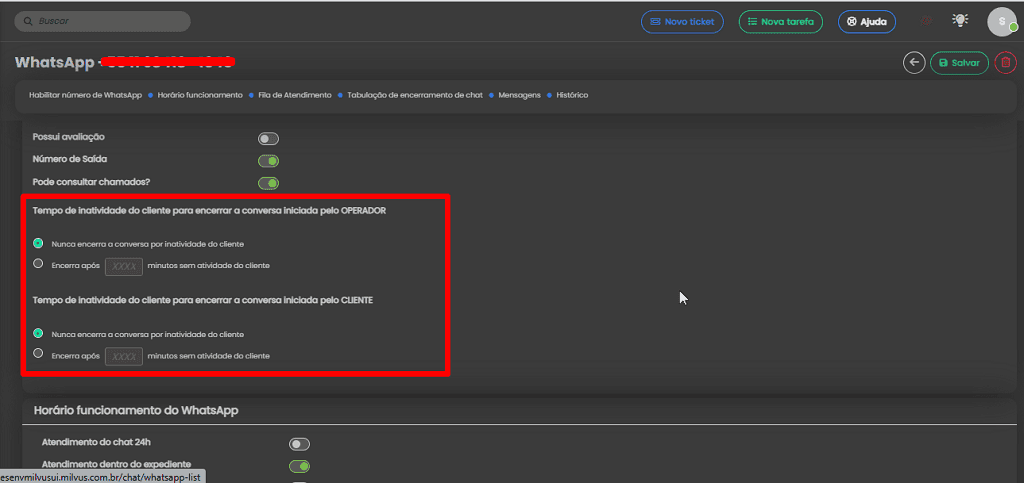This screenshot has width=1024, height=483.
Task: Click the dim red icon beside the lightbulb
Action: coord(925,21)
